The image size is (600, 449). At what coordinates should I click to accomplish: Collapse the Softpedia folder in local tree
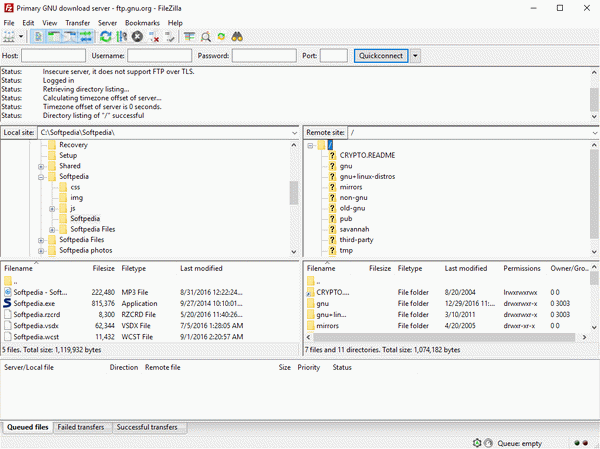tap(41, 177)
